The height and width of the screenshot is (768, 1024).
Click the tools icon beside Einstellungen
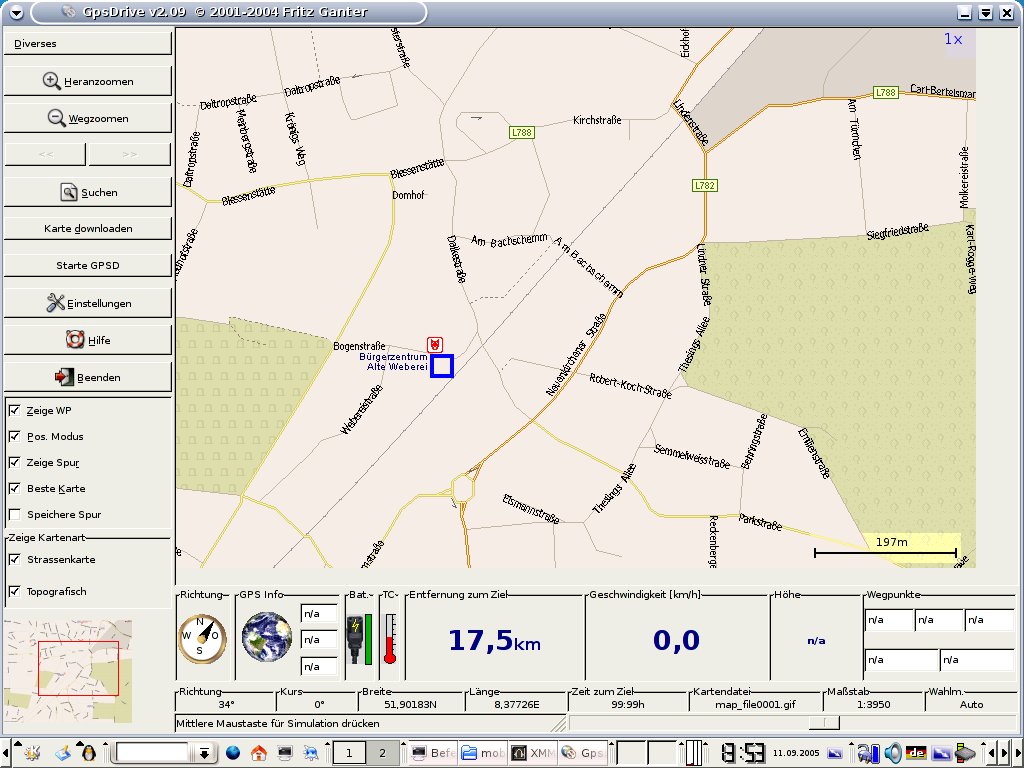pyautogui.click(x=56, y=303)
